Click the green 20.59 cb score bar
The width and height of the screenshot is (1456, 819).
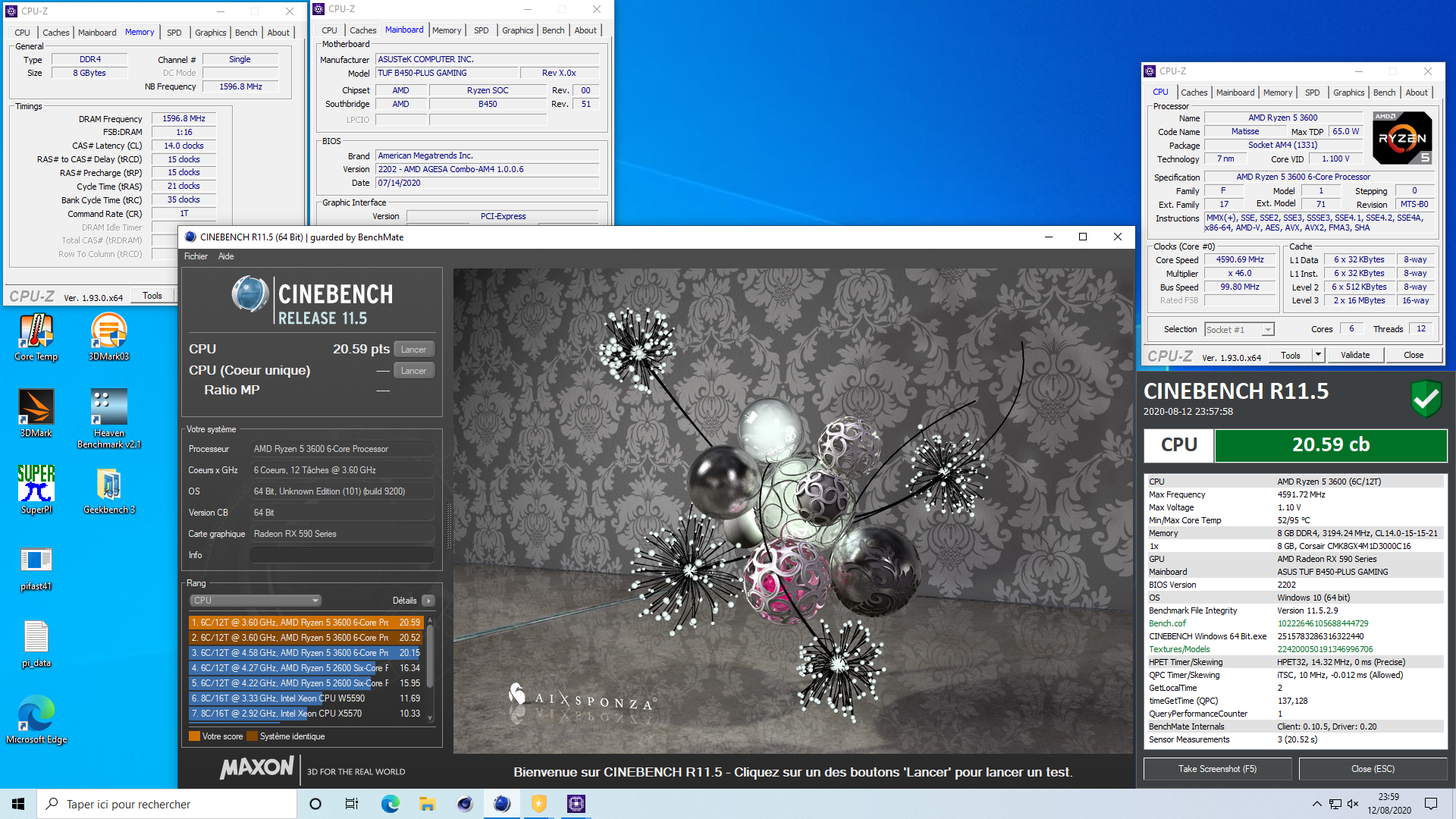click(x=1331, y=445)
